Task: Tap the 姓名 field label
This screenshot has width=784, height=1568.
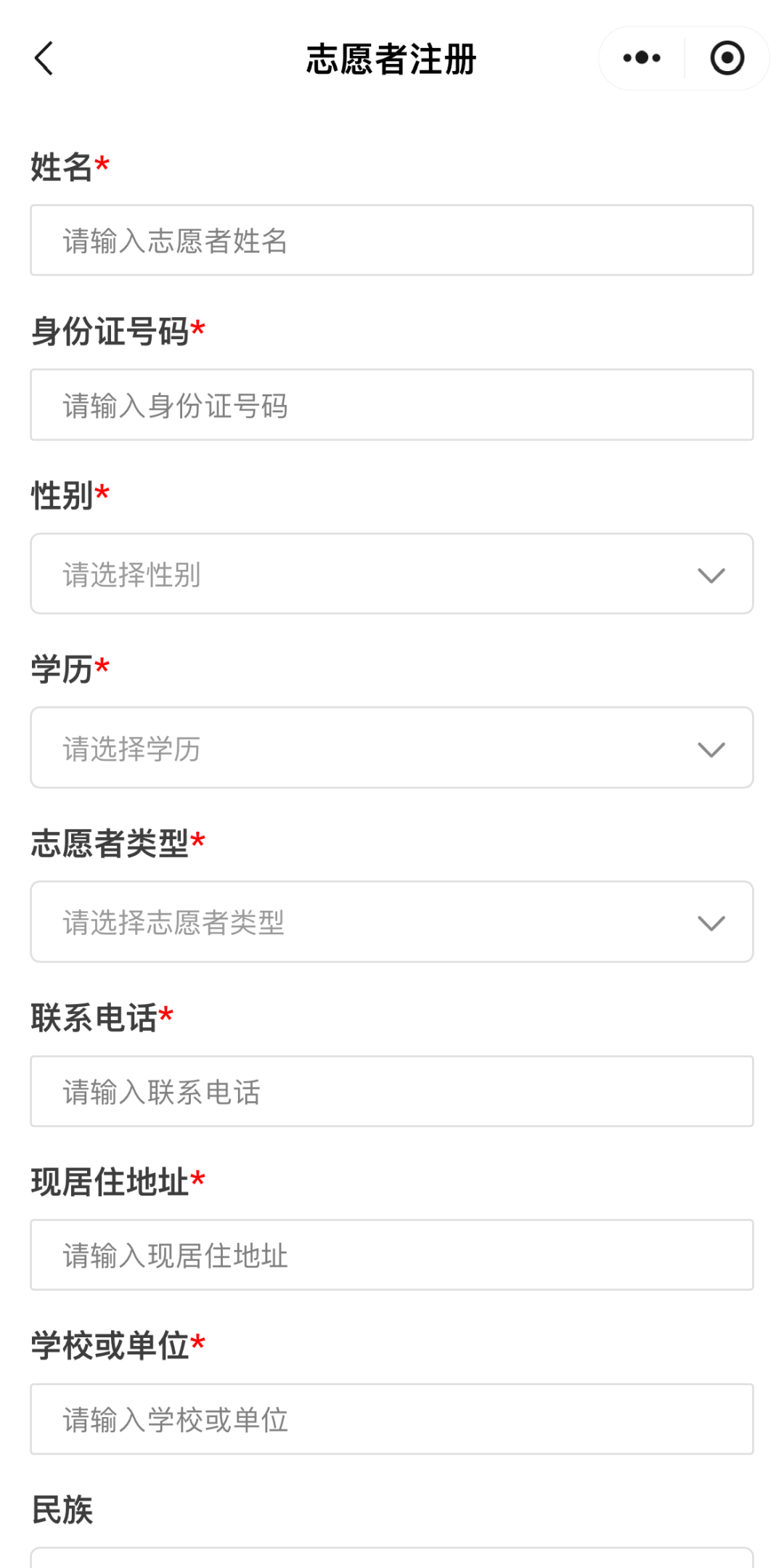Action: tap(62, 167)
